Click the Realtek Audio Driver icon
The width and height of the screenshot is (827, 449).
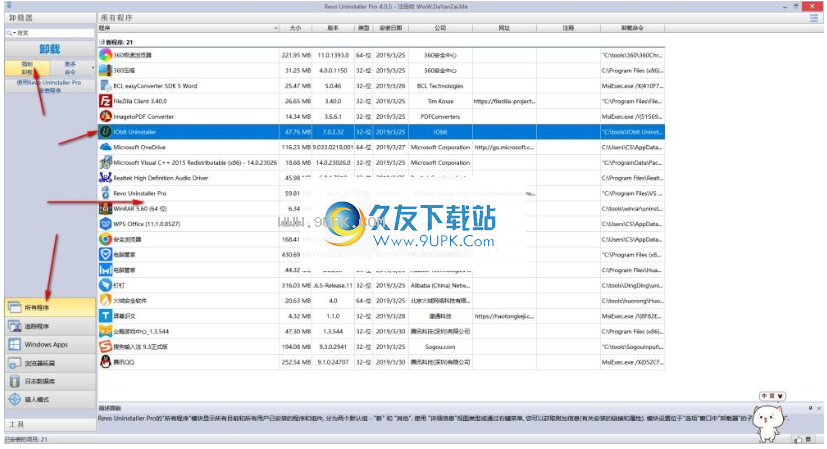coord(105,178)
